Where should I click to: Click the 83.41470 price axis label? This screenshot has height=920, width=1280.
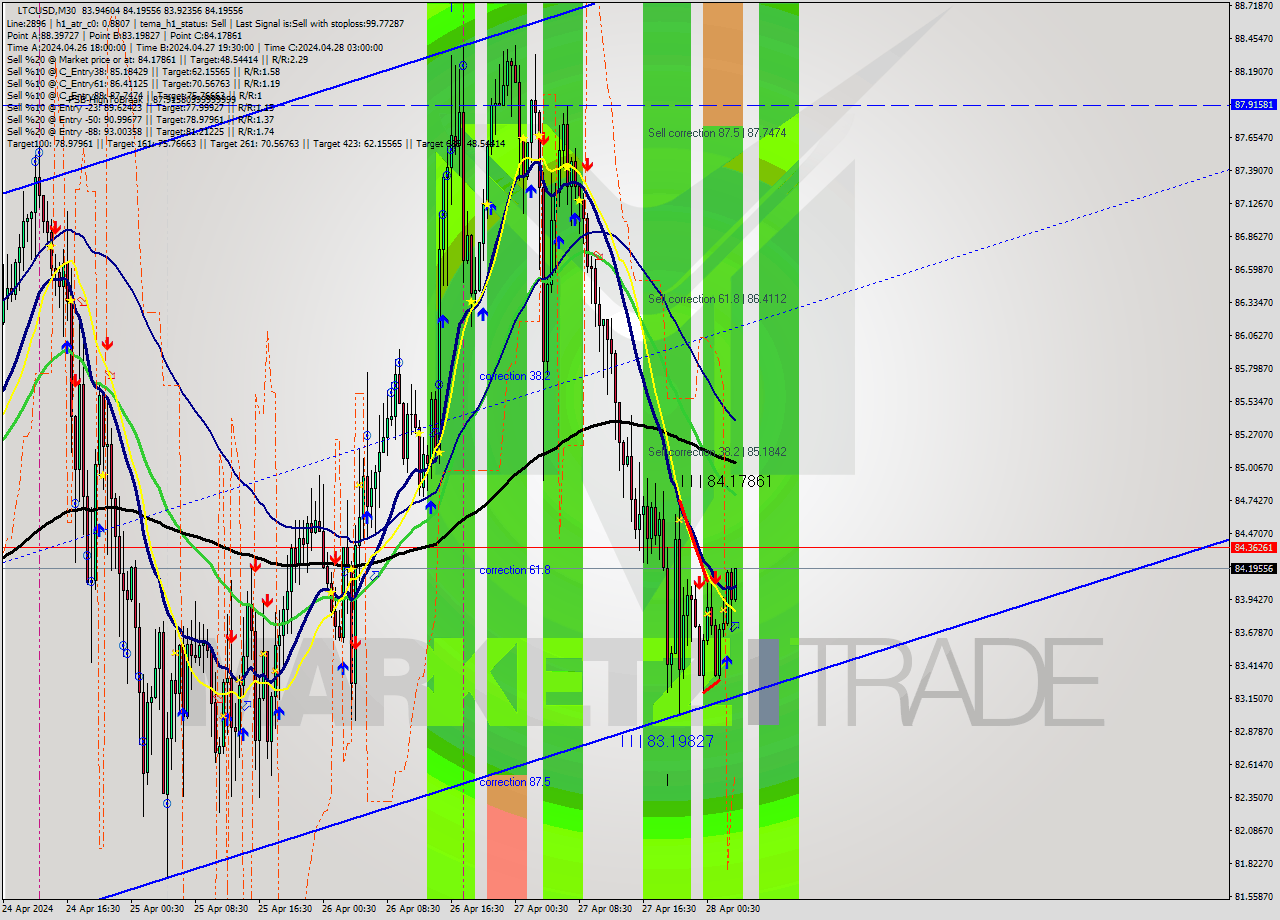click(x=1253, y=665)
